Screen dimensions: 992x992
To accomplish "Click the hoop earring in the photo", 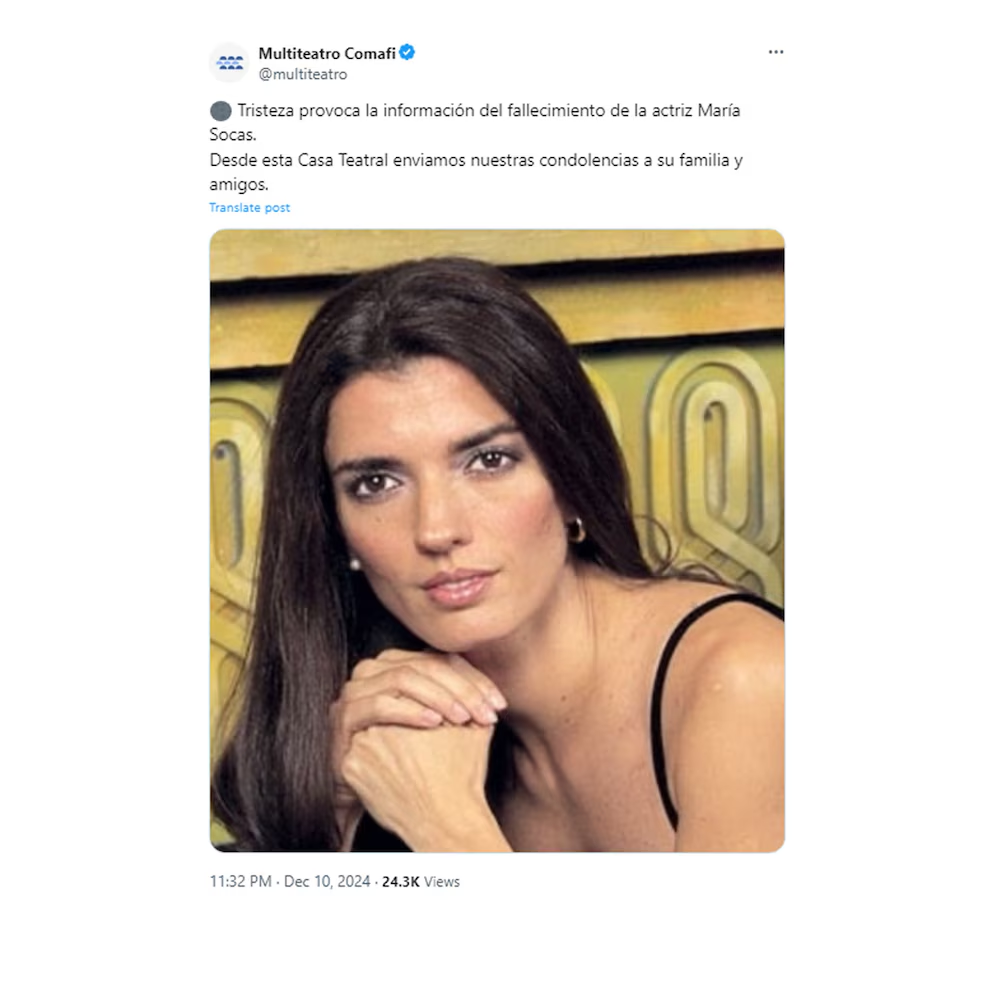I will tap(577, 530).
